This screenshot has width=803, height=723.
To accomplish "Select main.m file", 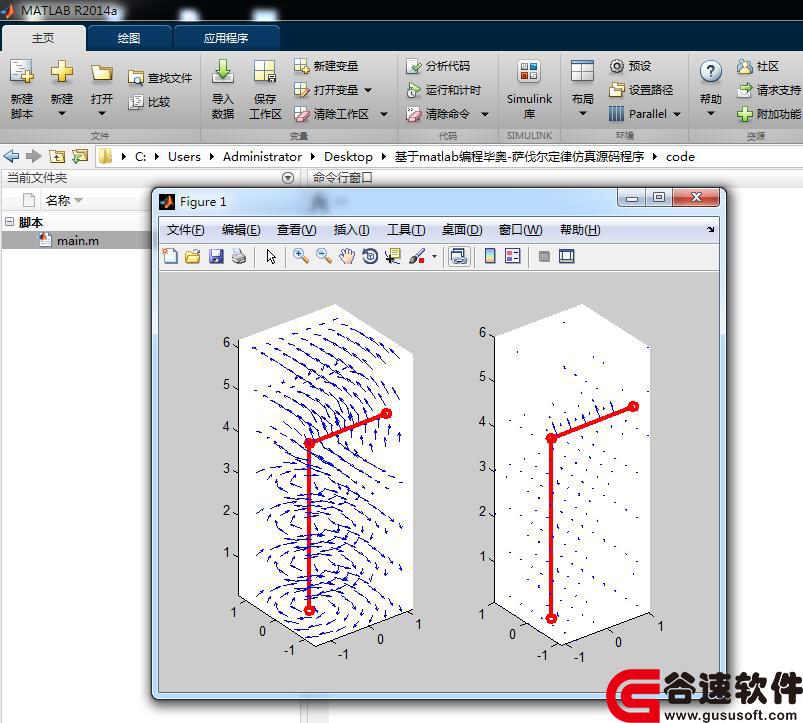I will point(78,241).
